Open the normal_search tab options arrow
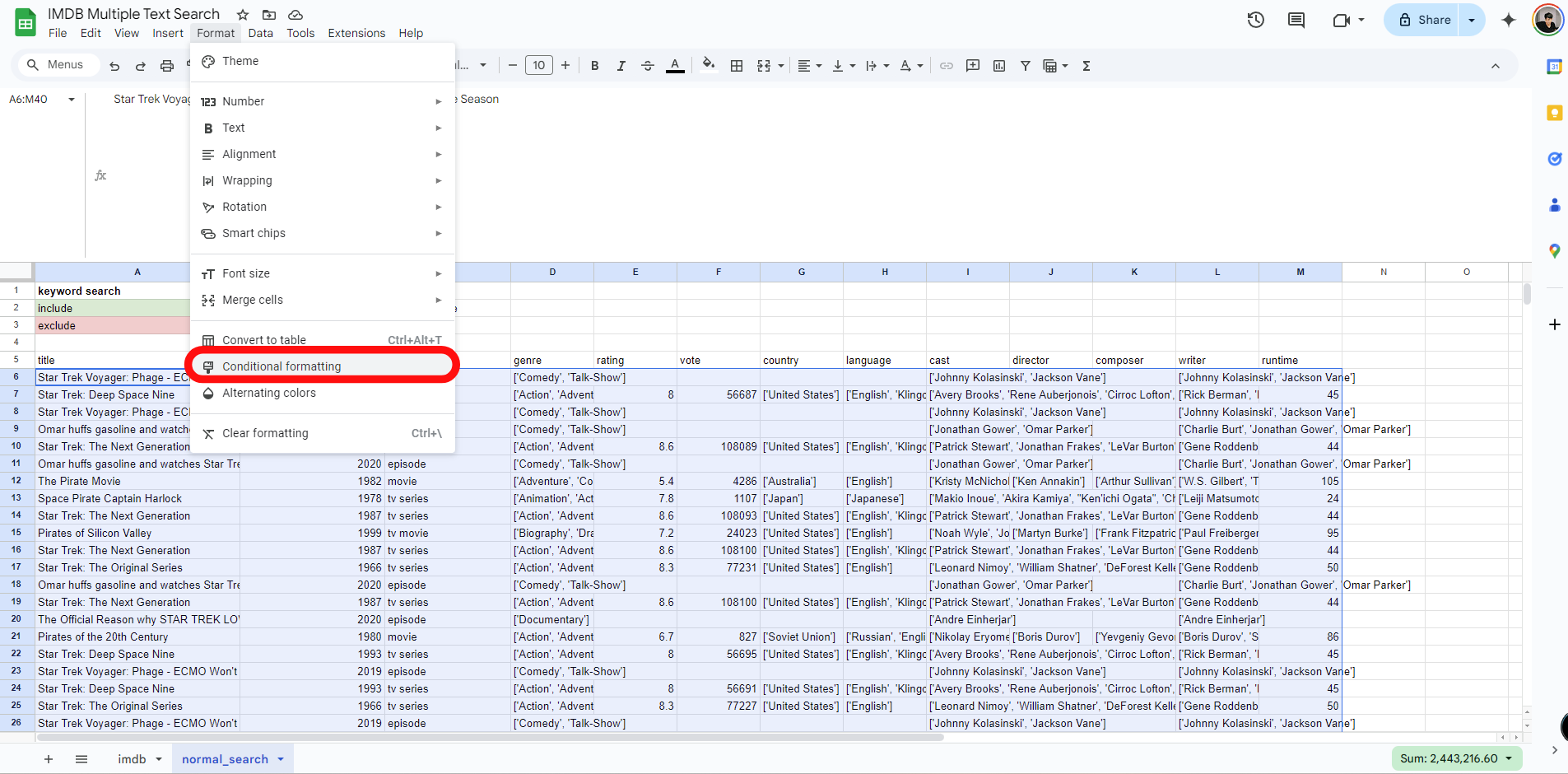 point(281,759)
